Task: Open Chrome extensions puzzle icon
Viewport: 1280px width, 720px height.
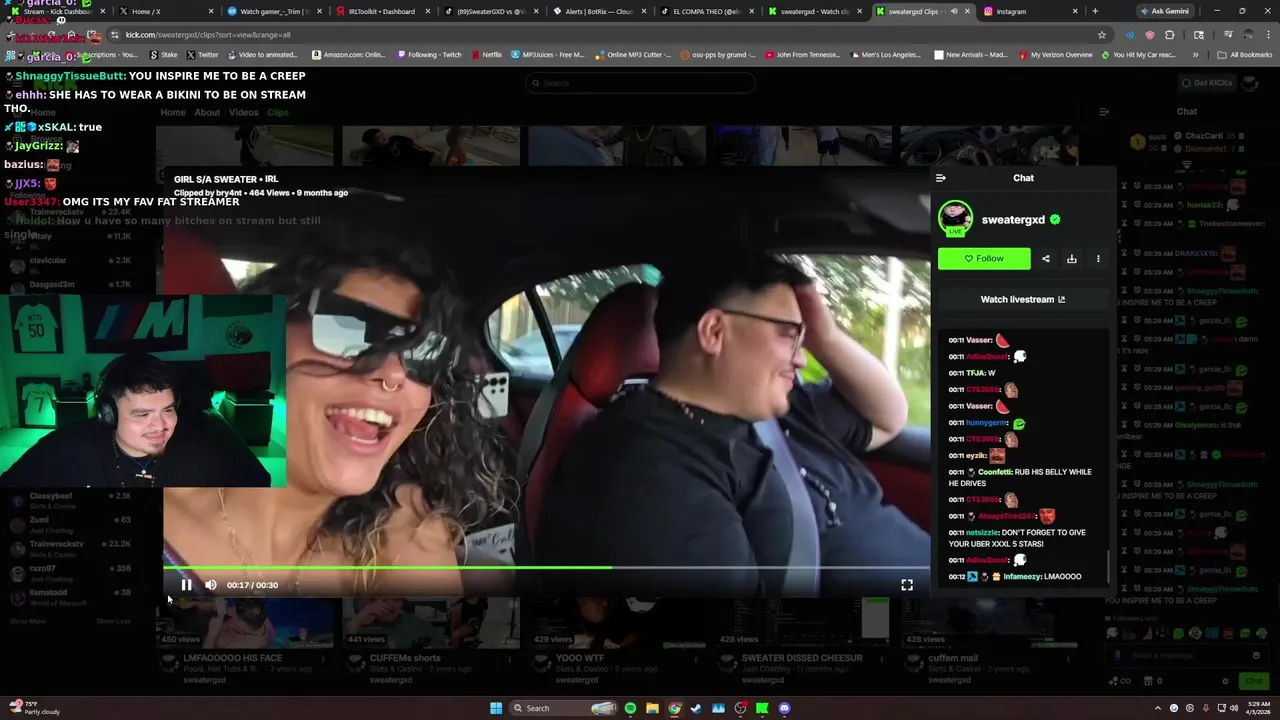Action: (1170, 35)
